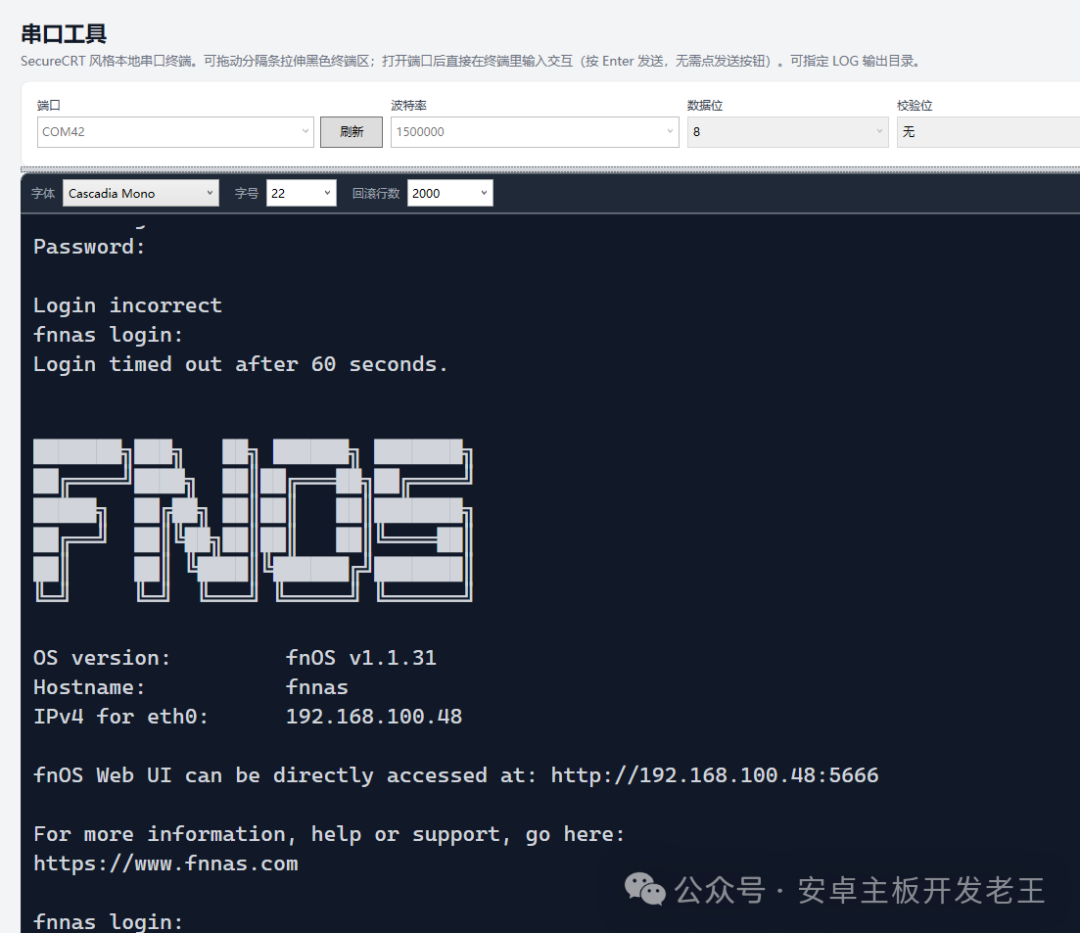Viewport: 1080px width, 933px height.
Task: Click the "fnOS v1.1.31" version value
Action: (x=361, y=658)
